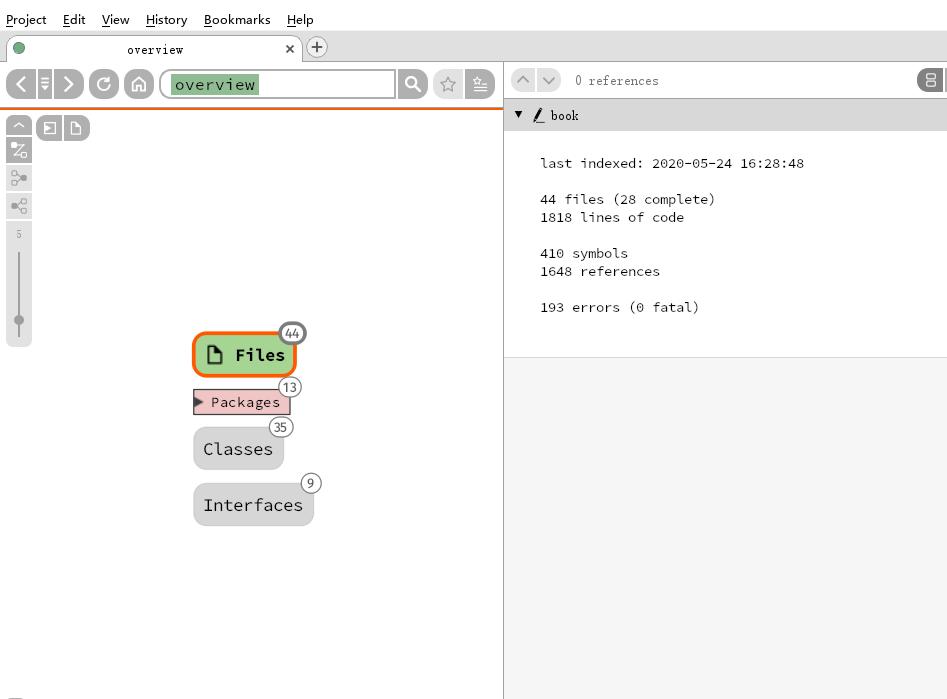Expand the Packages node arrow
The image size is (947, 699).
(x=199, y=402)
